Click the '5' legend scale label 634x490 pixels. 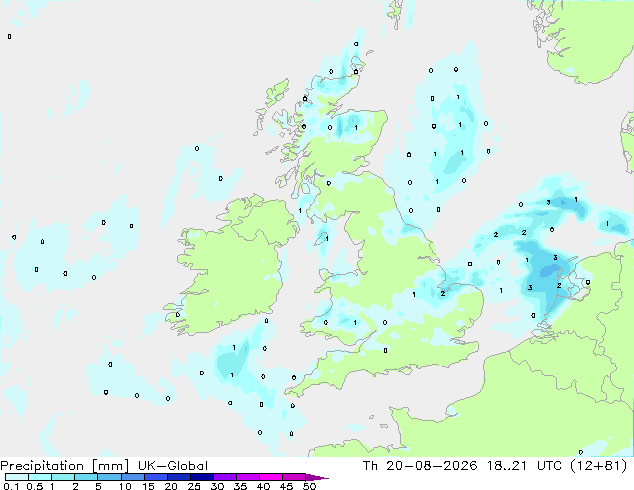98,486
